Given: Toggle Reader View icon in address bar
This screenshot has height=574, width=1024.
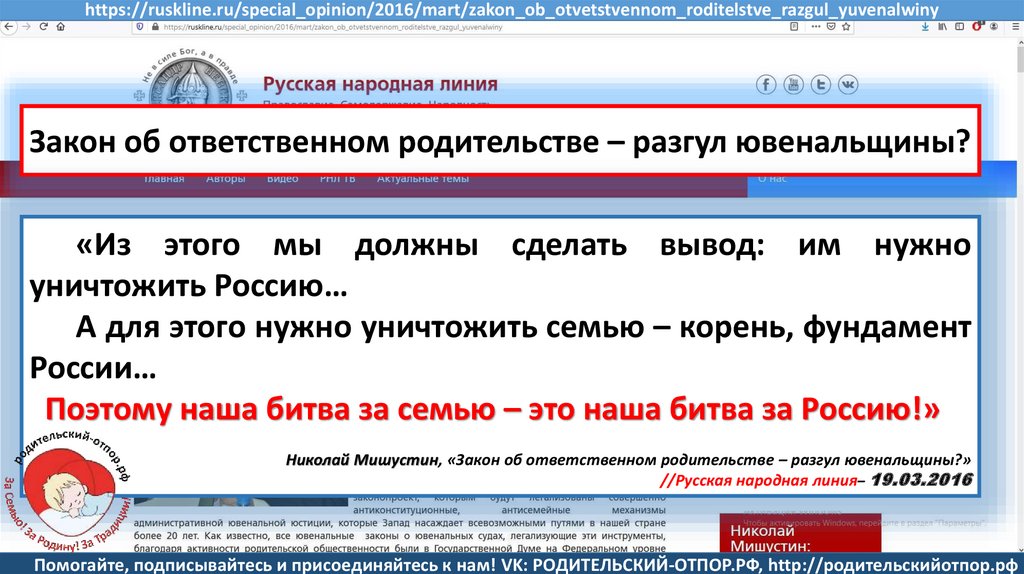Looking at the screenshot, I should click(792, 27).
